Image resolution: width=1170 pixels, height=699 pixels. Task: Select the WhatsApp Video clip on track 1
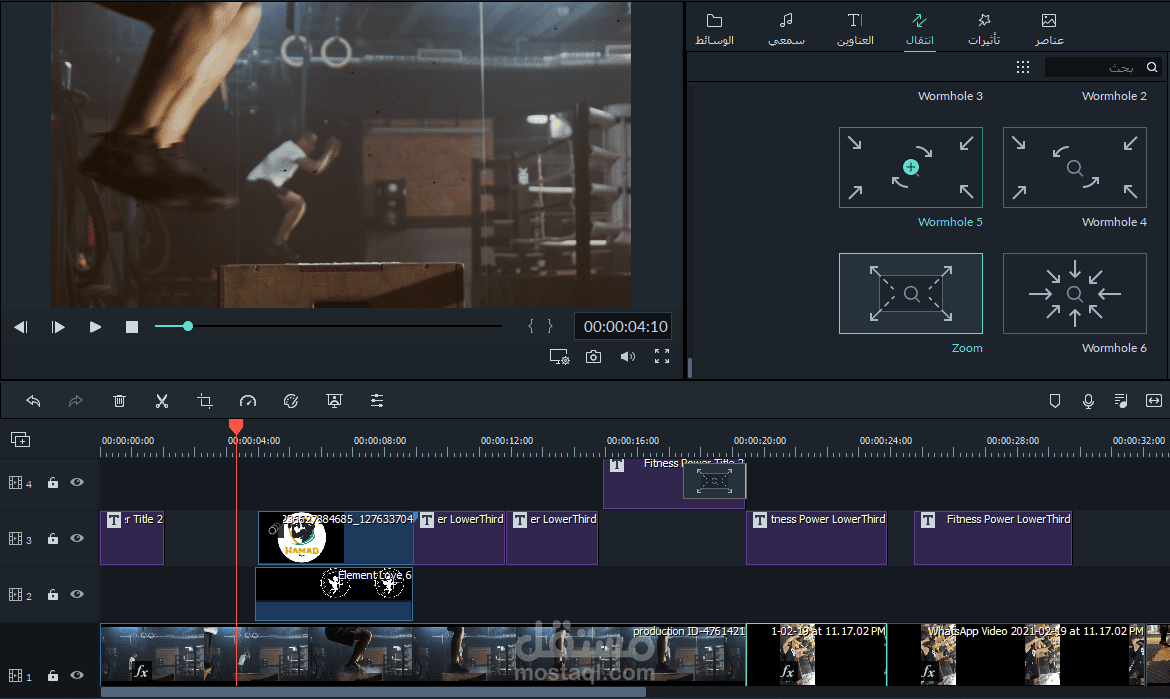coord(1015,653)
